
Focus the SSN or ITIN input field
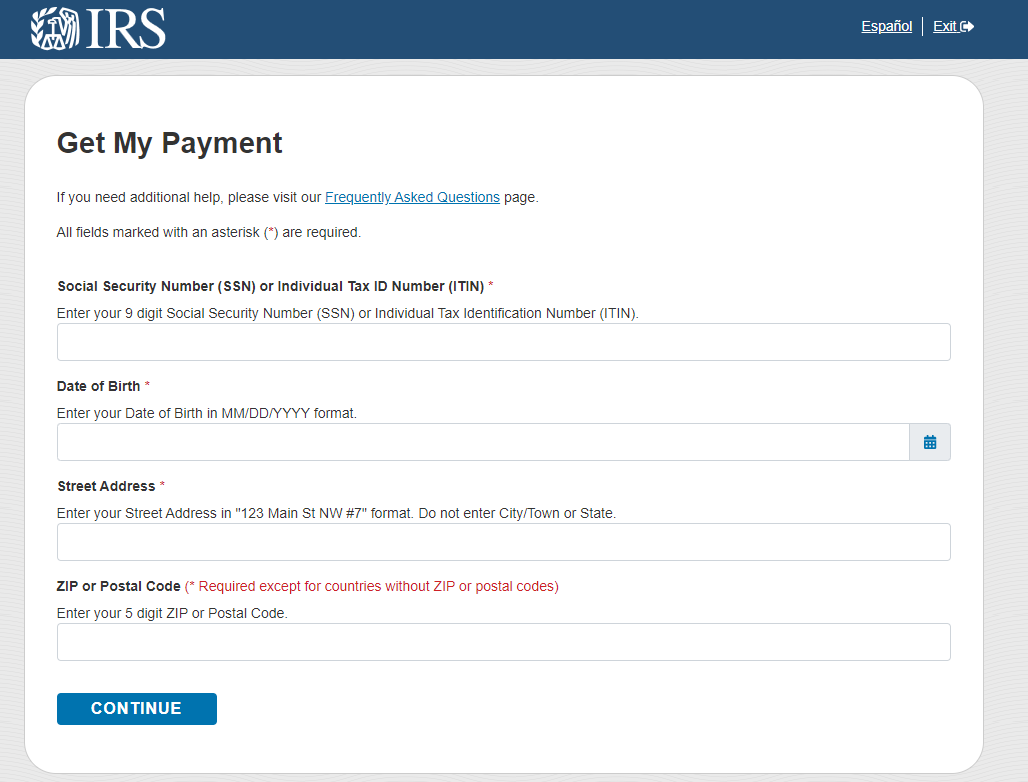tap(503, 342)
